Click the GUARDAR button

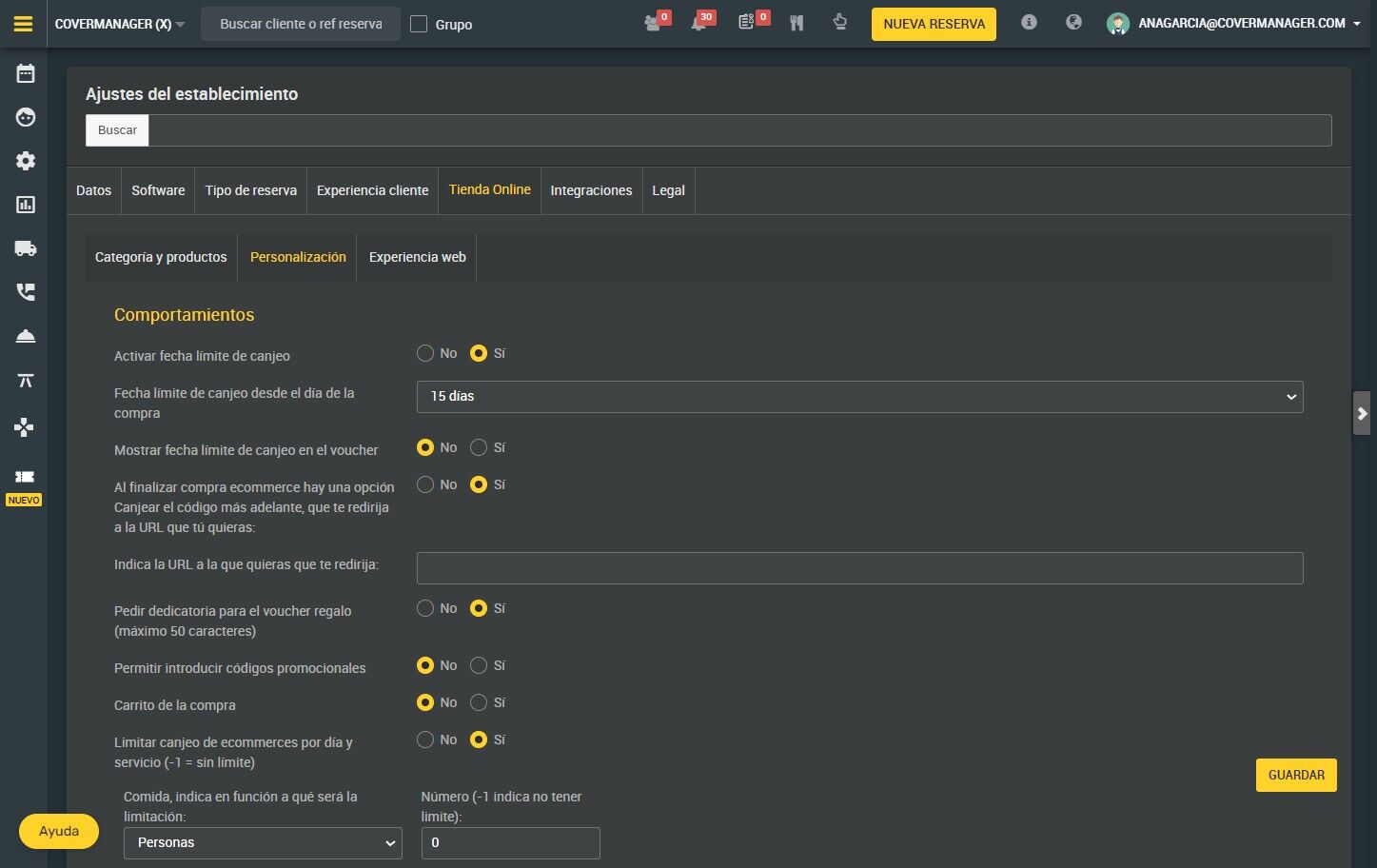point(1296,775)
